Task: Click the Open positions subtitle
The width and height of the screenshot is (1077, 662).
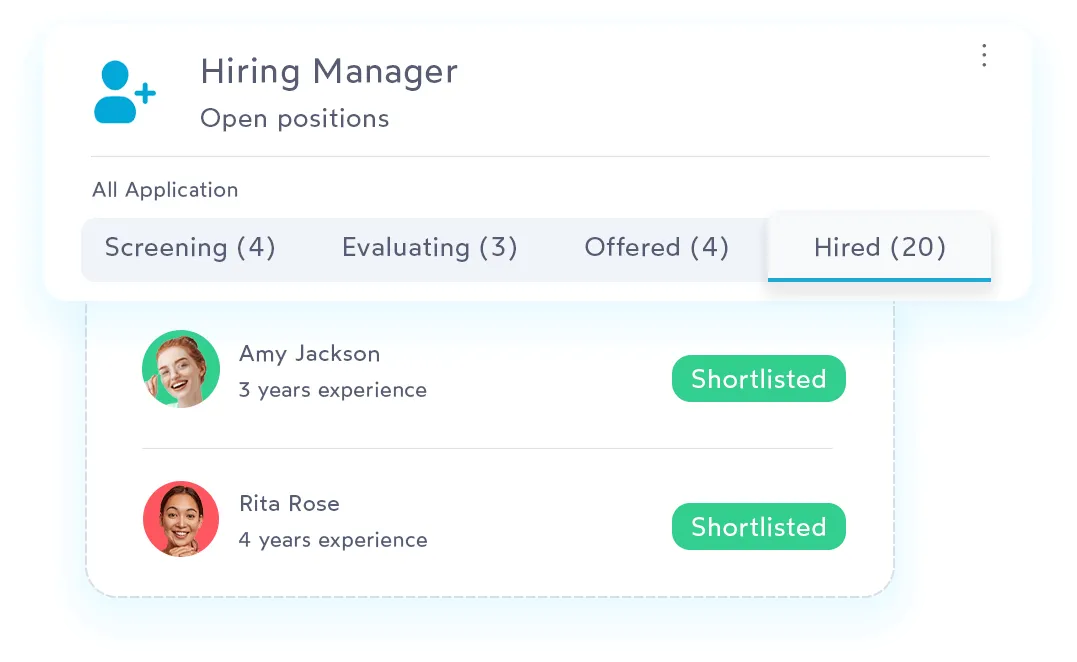Action: [294, 119]
